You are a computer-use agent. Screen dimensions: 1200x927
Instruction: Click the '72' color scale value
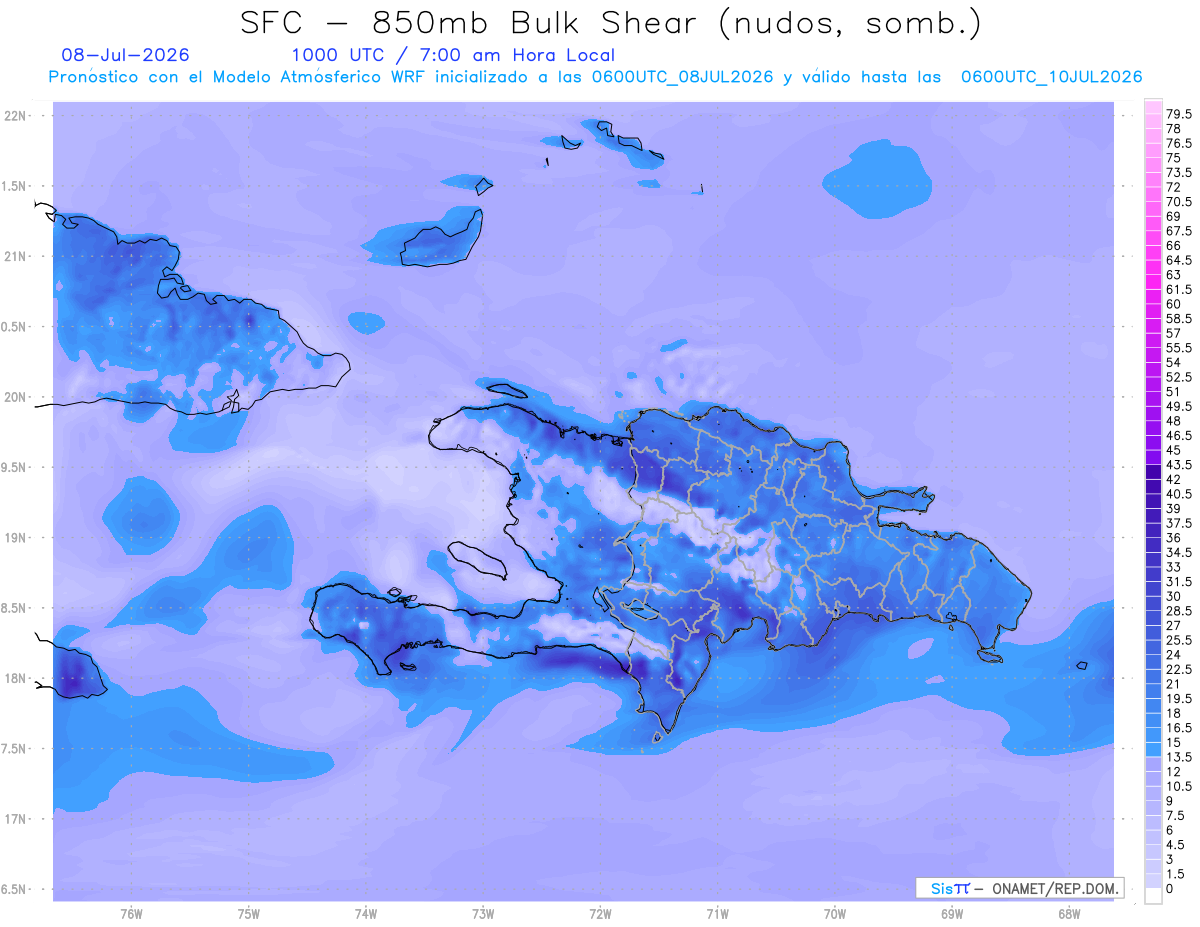pyautogui.click(x=1174, y=187)
